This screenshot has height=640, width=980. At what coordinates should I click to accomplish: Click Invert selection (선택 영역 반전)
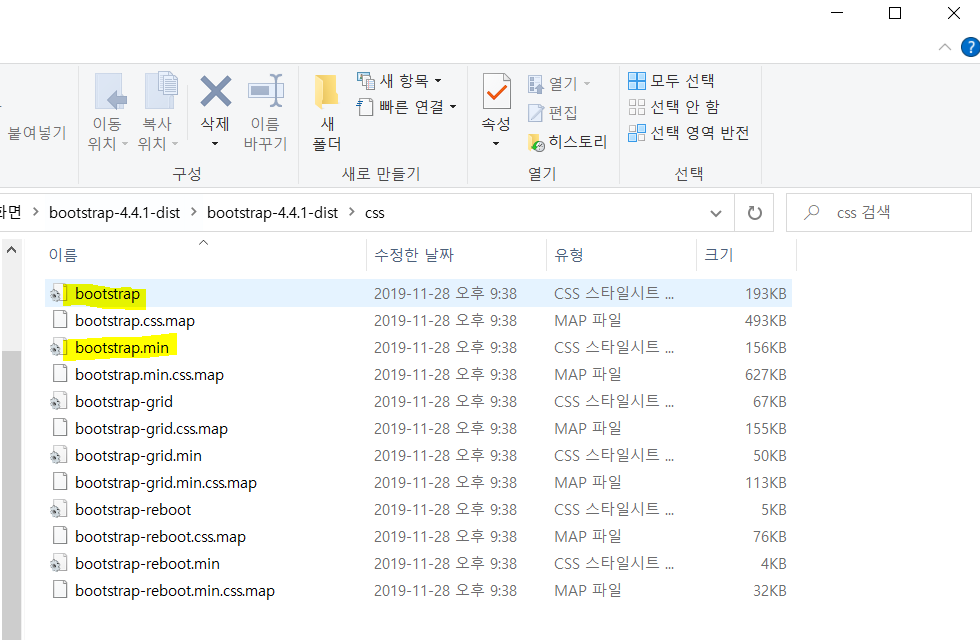(x=688, y=133)
